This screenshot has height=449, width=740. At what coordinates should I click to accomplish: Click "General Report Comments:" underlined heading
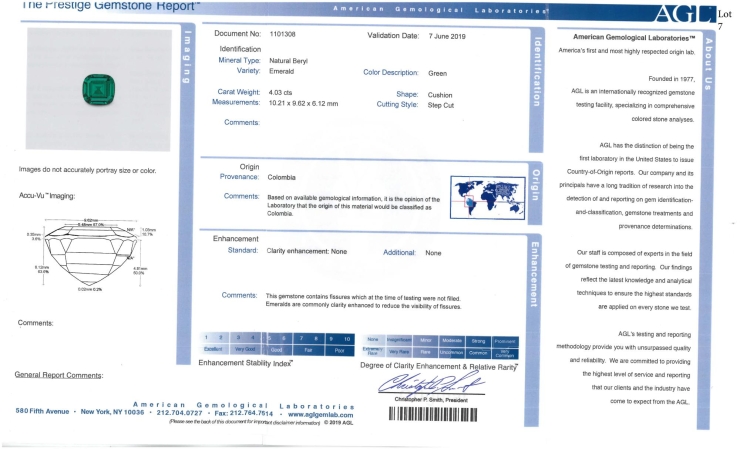(x=59, y=375)
